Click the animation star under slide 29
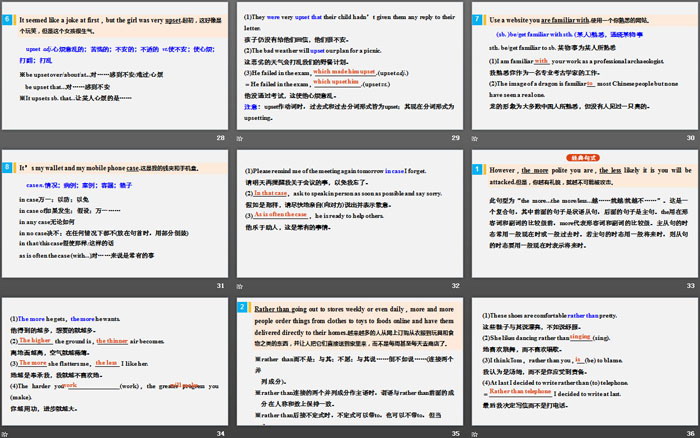Screen dimensions: 700x438 coord(240,139)
